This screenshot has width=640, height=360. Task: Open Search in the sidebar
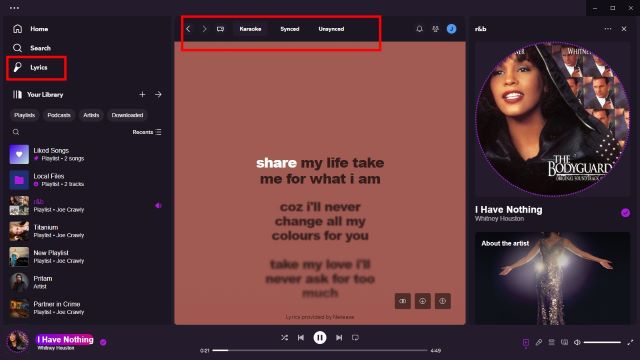click(x=31, y=48)
